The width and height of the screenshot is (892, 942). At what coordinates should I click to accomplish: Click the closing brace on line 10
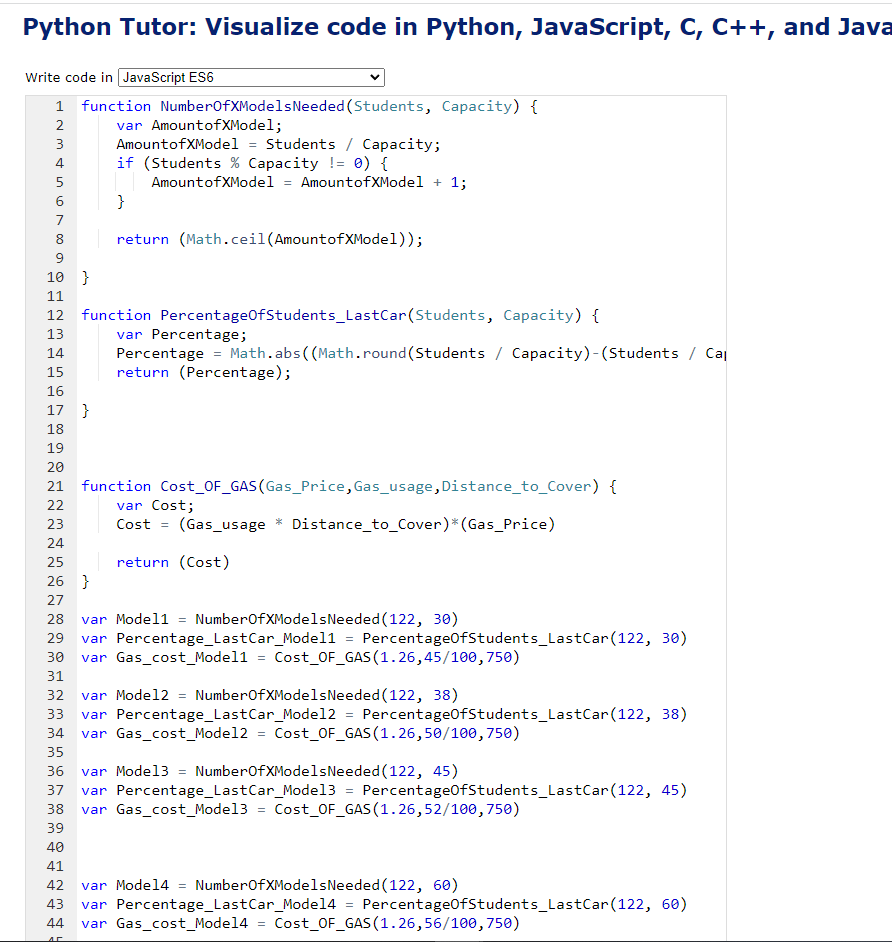[x=85, y=276]
